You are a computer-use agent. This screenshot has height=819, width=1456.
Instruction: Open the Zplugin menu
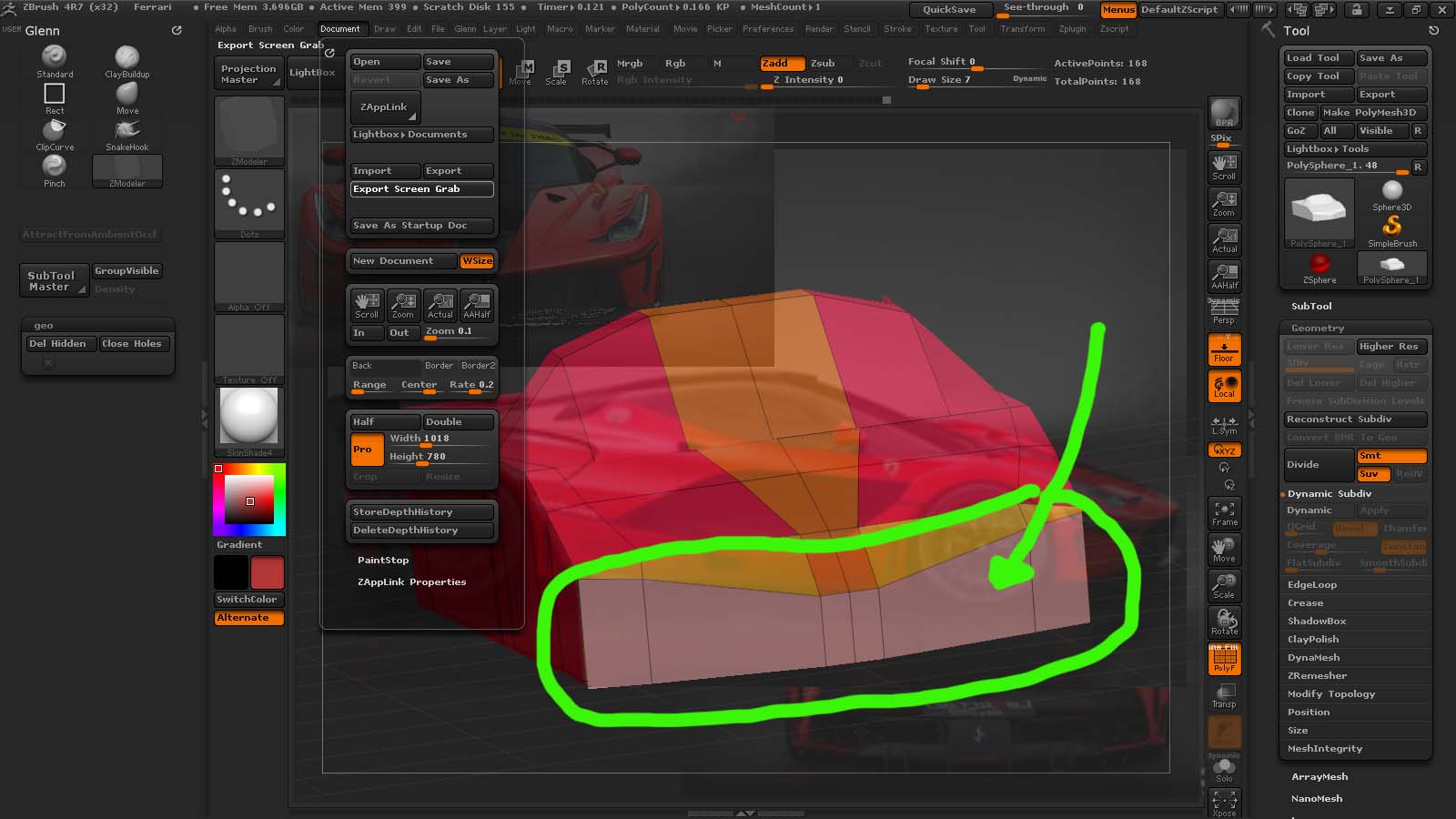coord(1073,29)
